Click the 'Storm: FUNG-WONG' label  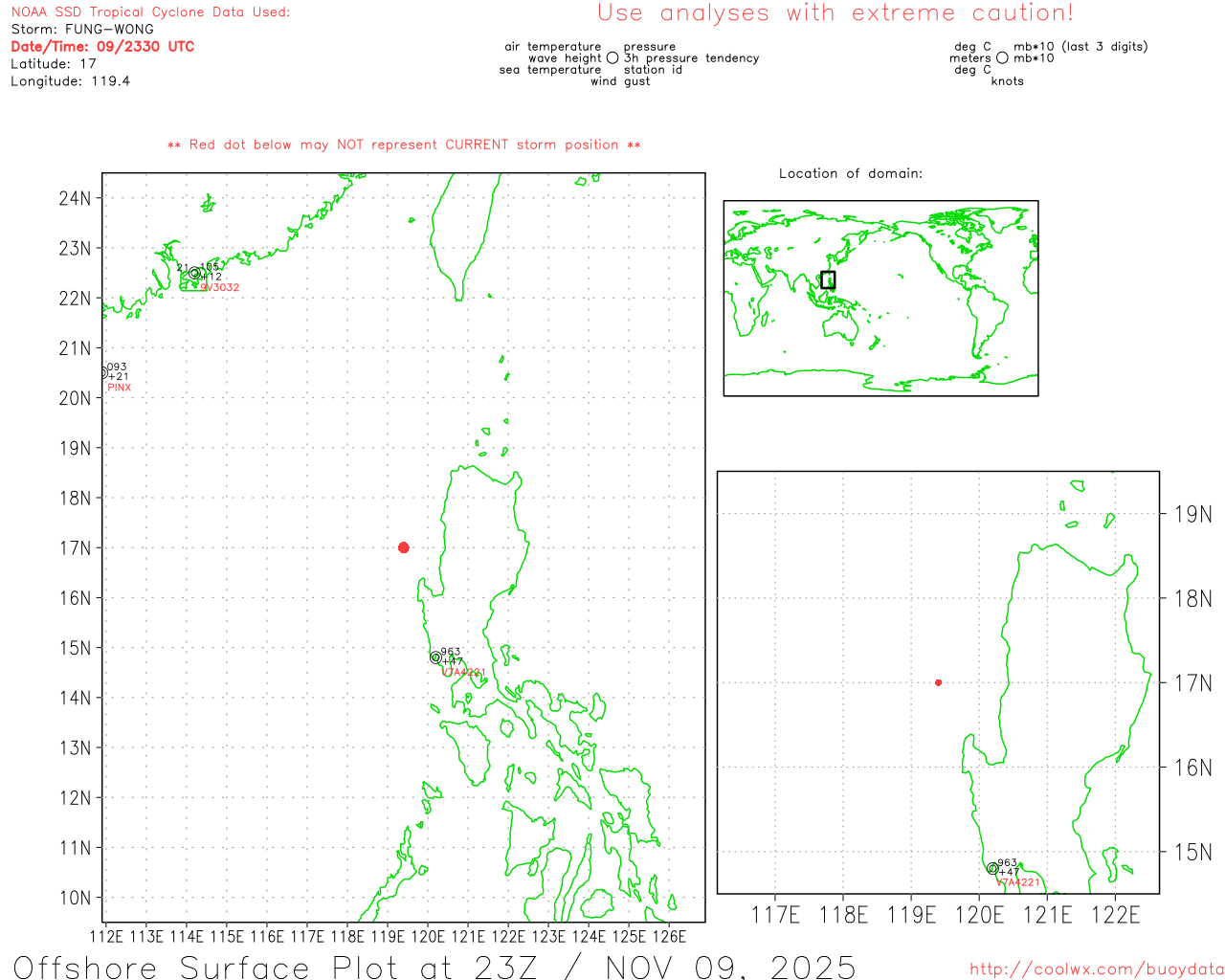tap(82, 29)
